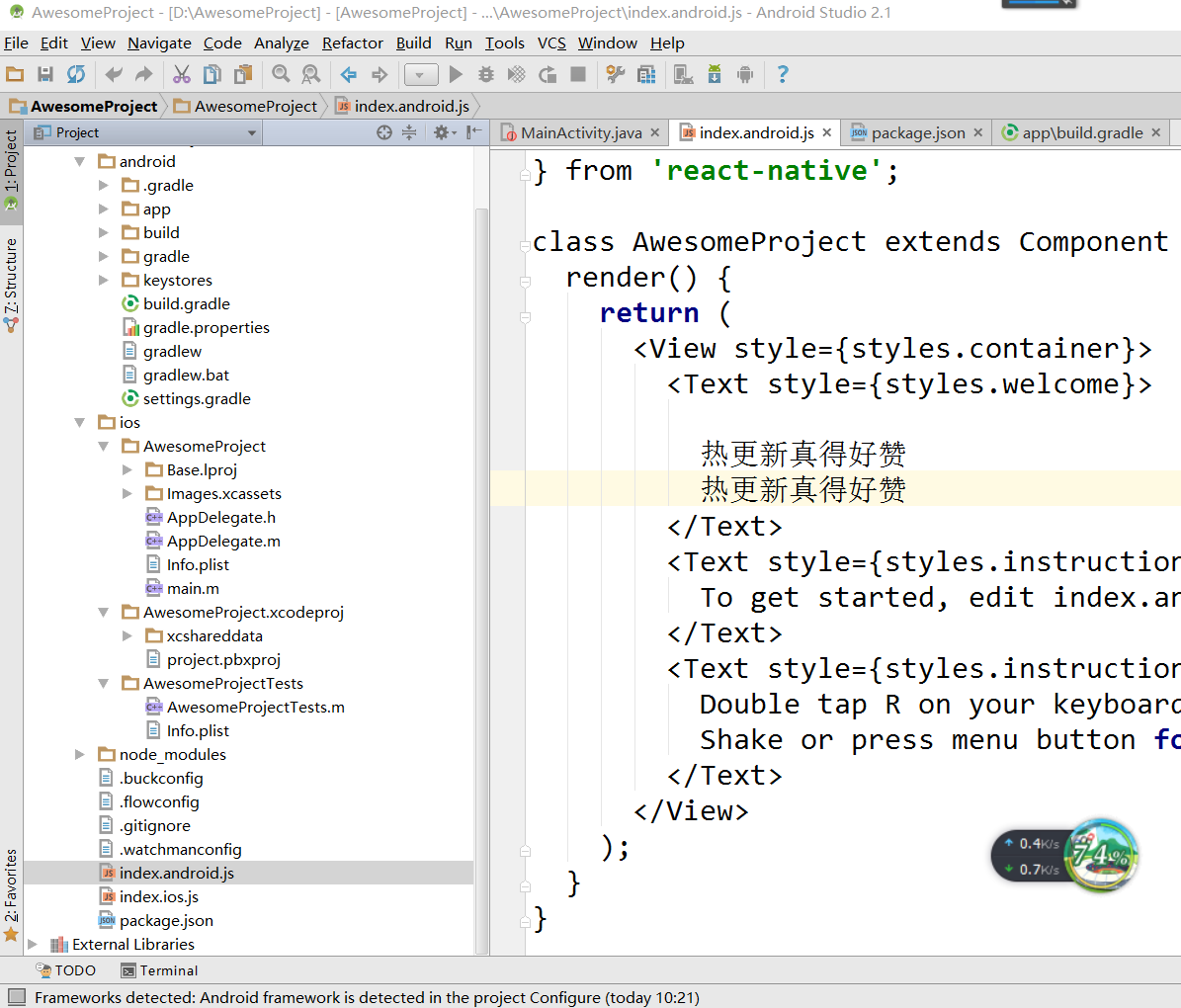The image size is (1181, 1008).
Task: Open the Refactor menu
Action: [x=352, y=43]
